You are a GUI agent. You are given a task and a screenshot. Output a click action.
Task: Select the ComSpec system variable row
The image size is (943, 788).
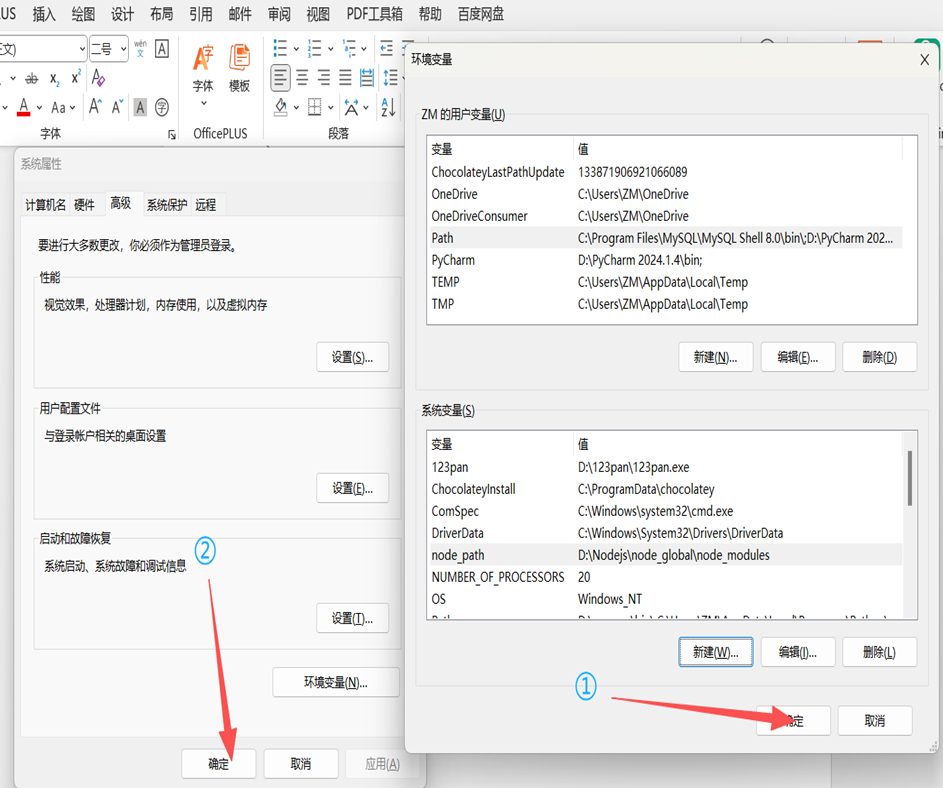665,511
